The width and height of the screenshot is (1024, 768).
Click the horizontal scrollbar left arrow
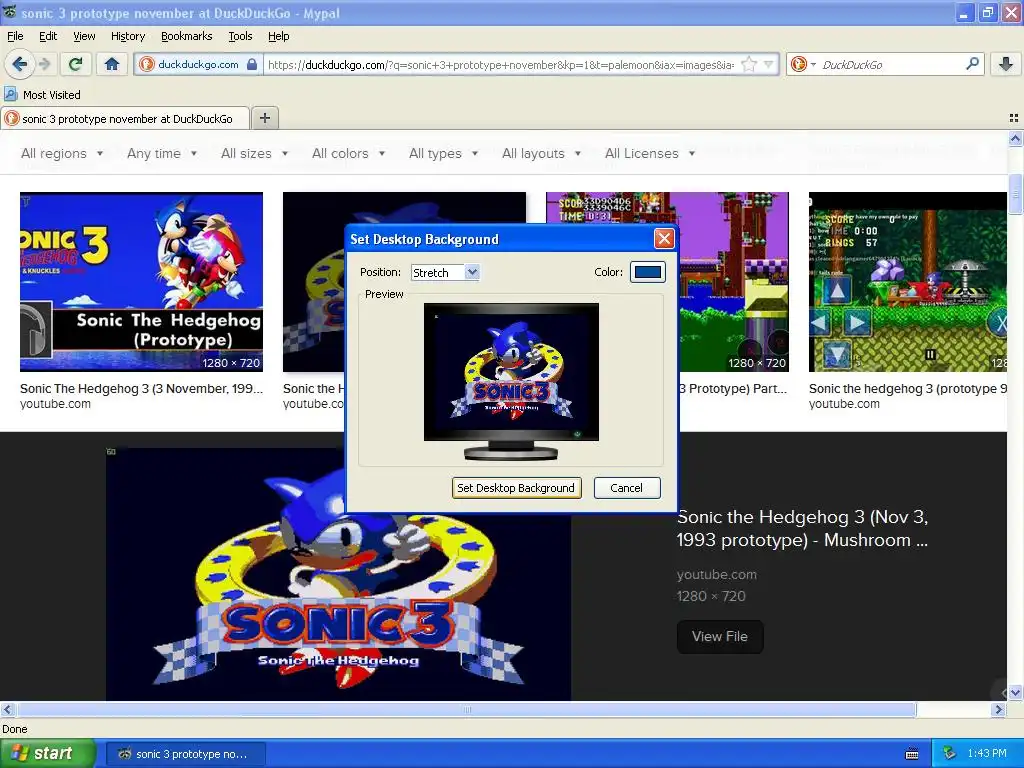(7, 709)
